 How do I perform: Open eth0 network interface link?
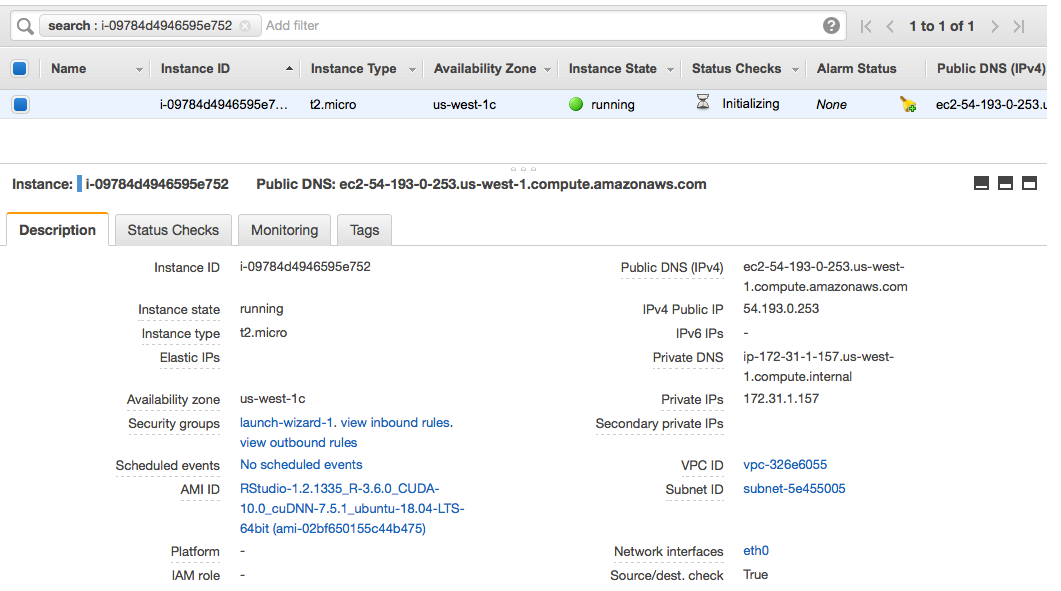click(756, 550)
